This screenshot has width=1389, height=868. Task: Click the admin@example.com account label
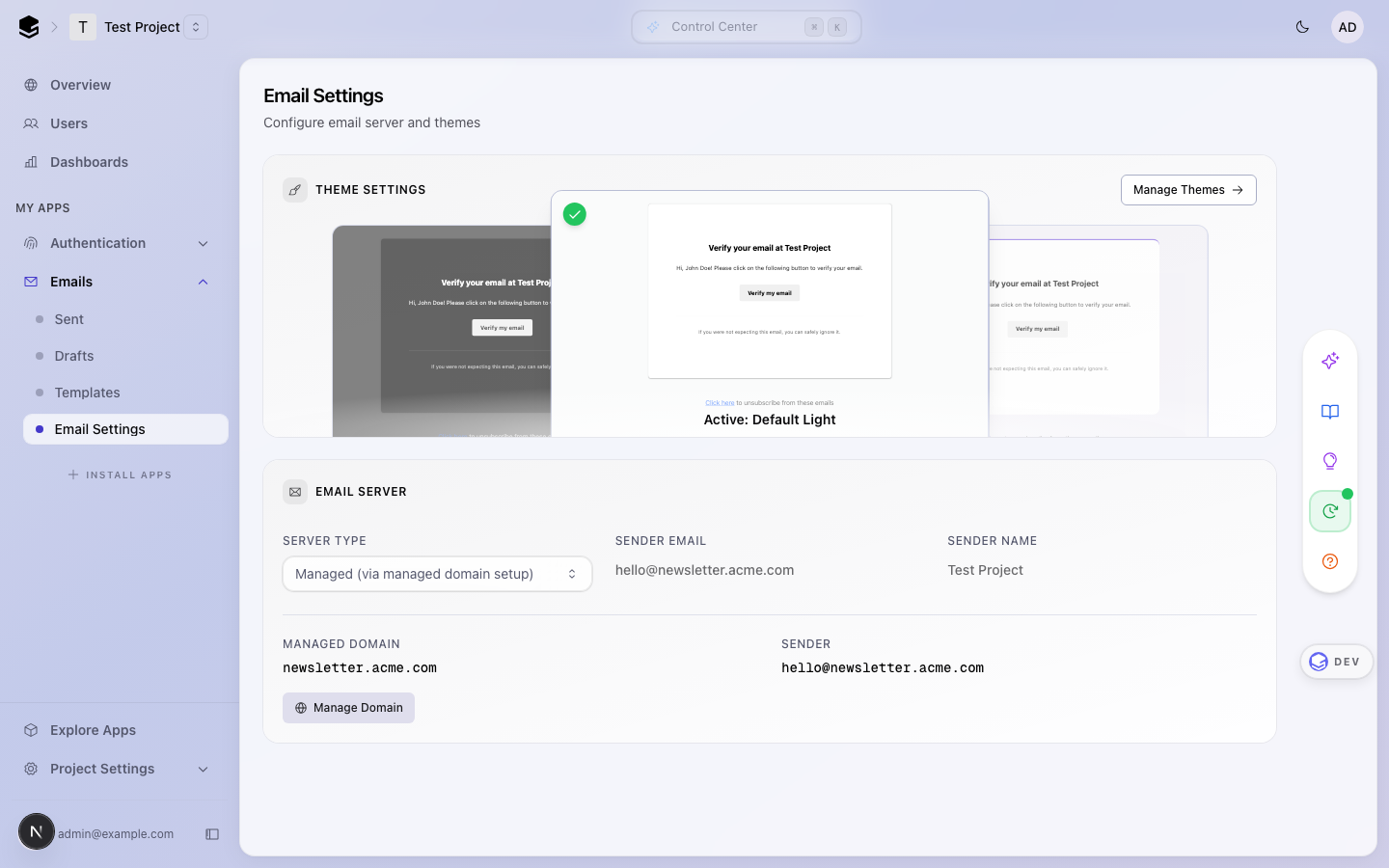coord(116,834)
